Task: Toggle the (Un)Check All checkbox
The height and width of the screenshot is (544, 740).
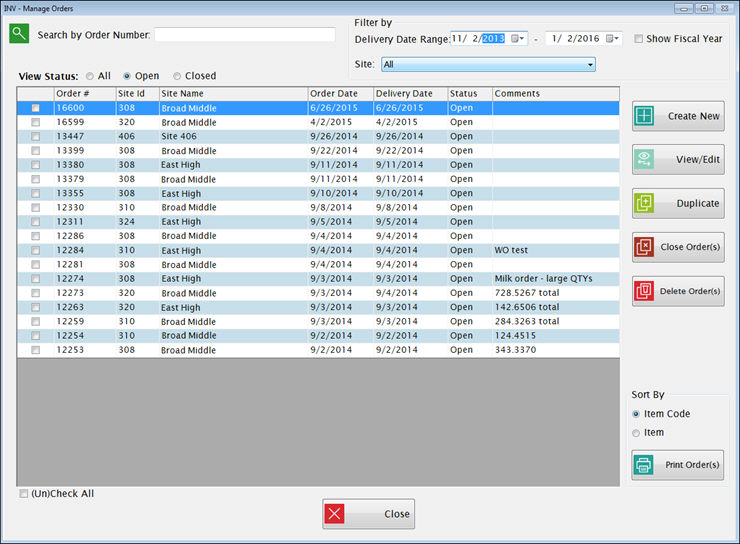Action: point(24,494)
